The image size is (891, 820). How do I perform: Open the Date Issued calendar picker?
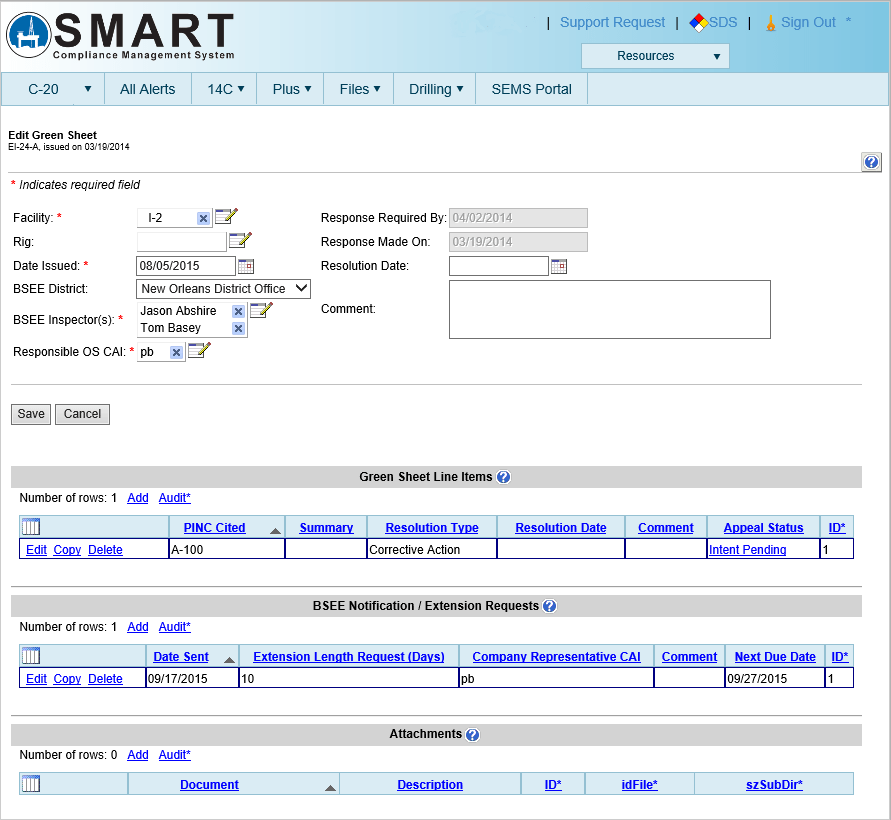click(x=246, y=266)
